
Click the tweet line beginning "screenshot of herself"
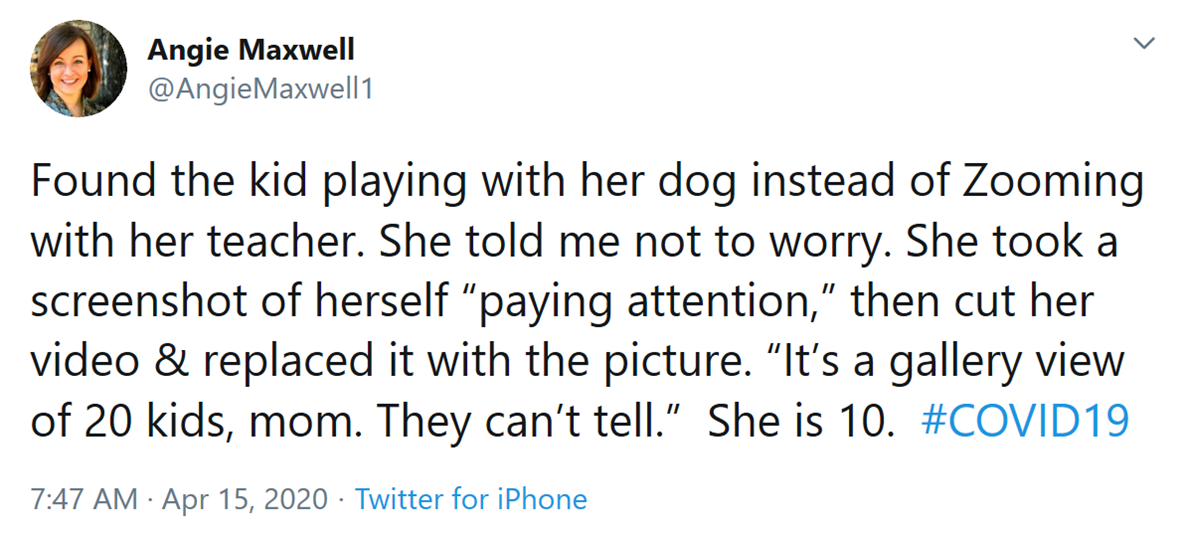[562, 302]
